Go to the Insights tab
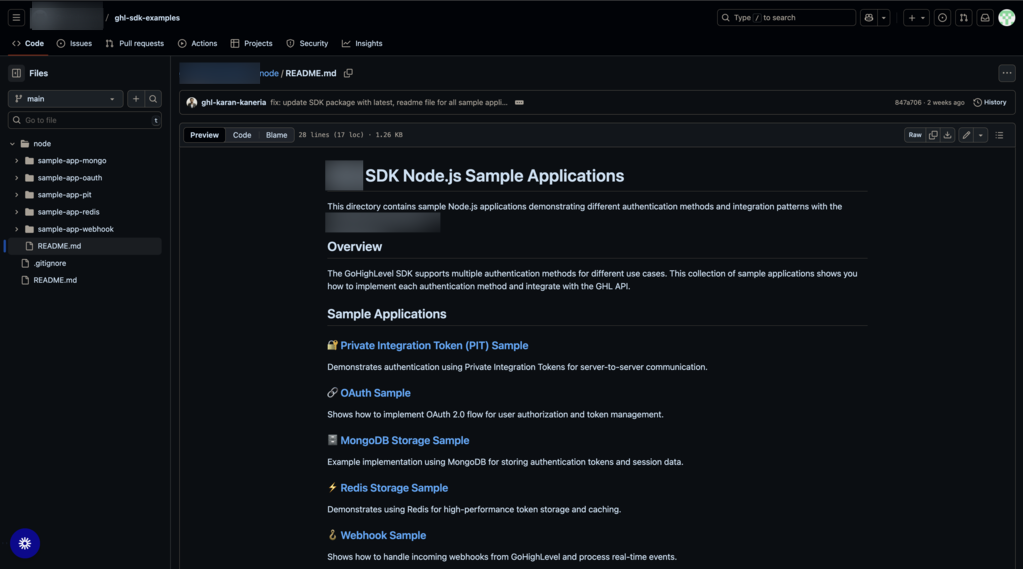This screenshot has height=569, width=1023. coord(362,43)
